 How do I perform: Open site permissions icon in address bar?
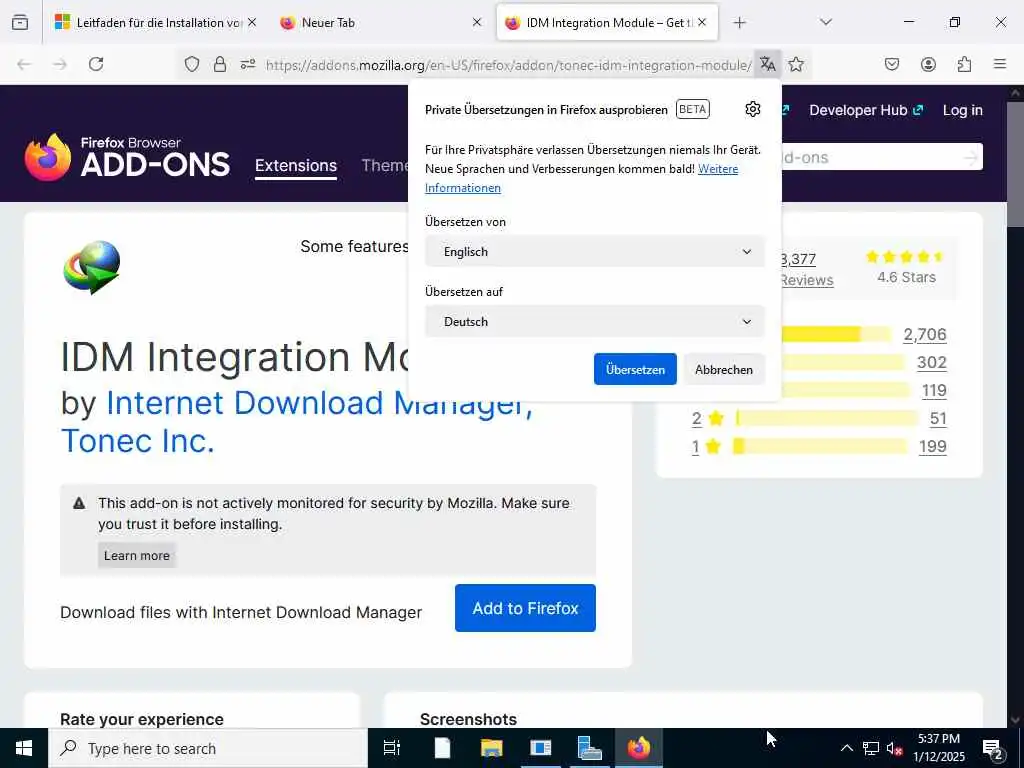[248, 64]
